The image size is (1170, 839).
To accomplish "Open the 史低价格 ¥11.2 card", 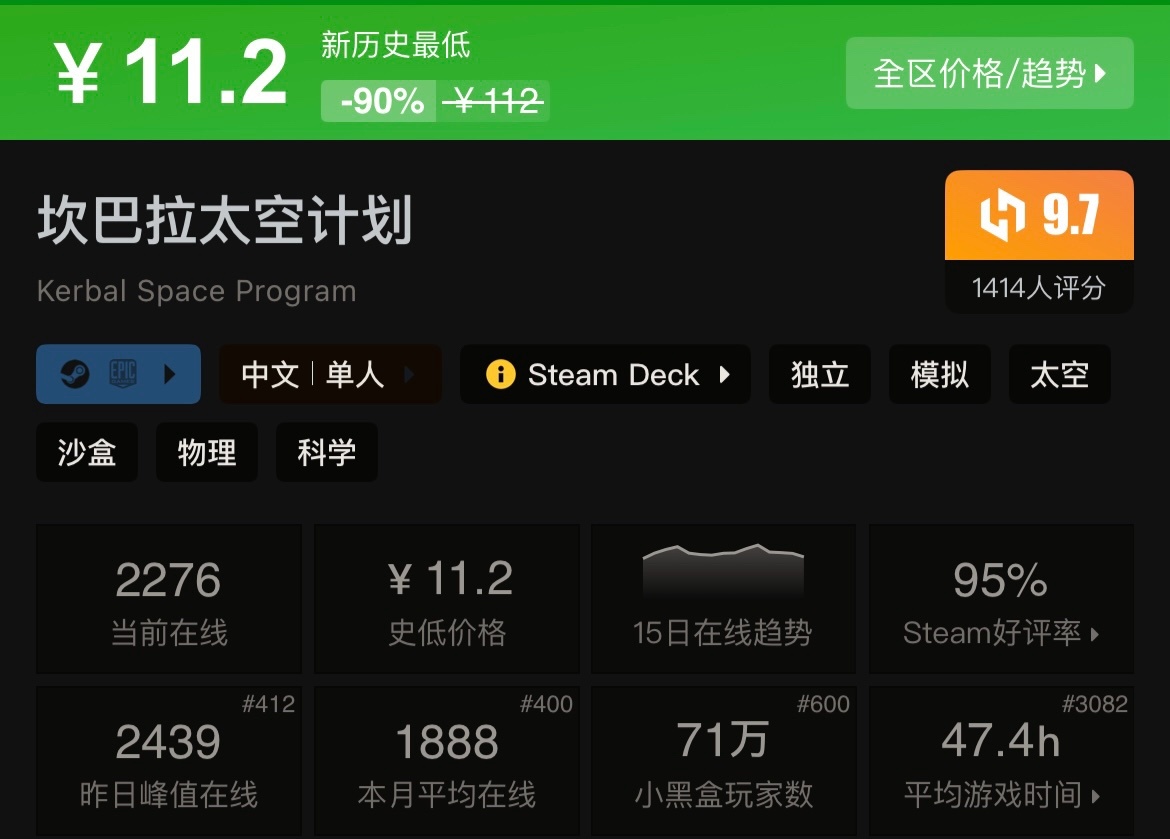I will click(x=447, y=599).
